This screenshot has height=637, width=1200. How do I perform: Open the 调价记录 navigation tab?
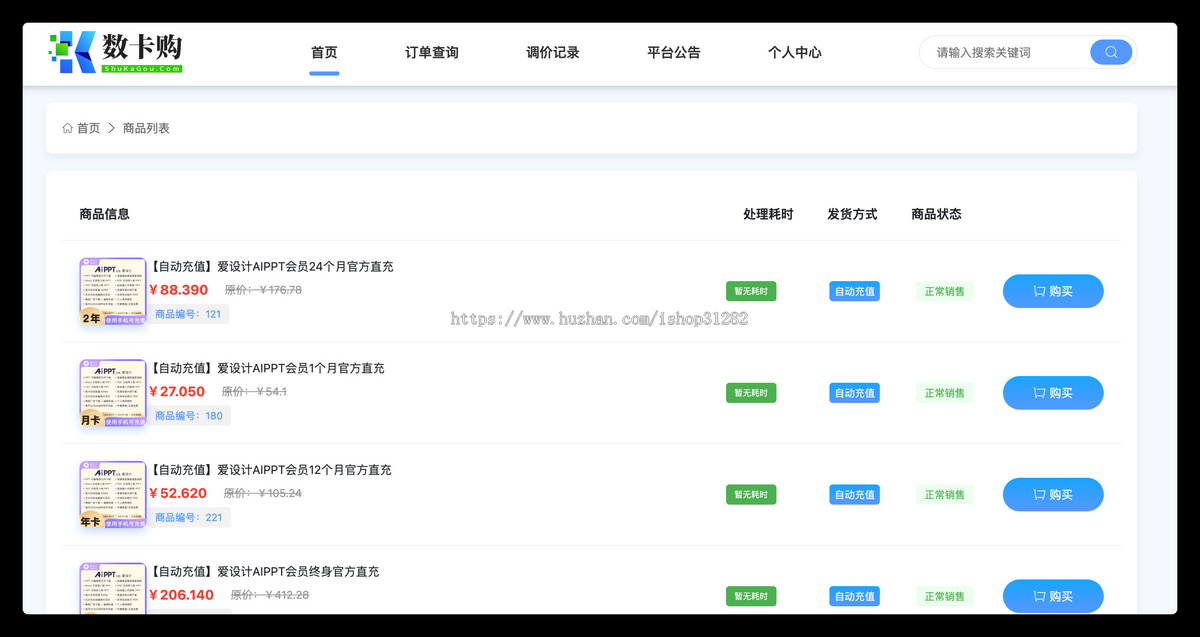coord(553,52)
